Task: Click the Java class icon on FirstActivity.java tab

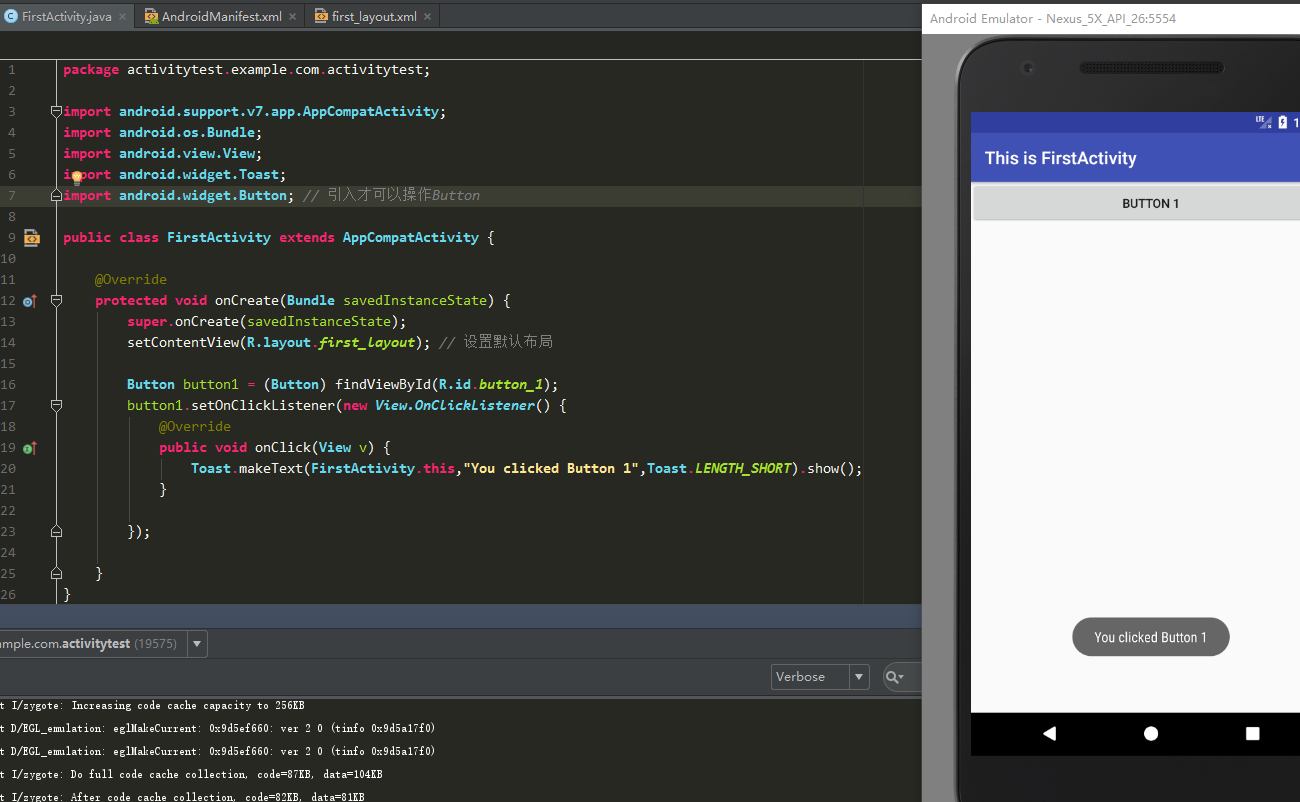Action: (11, 17)
